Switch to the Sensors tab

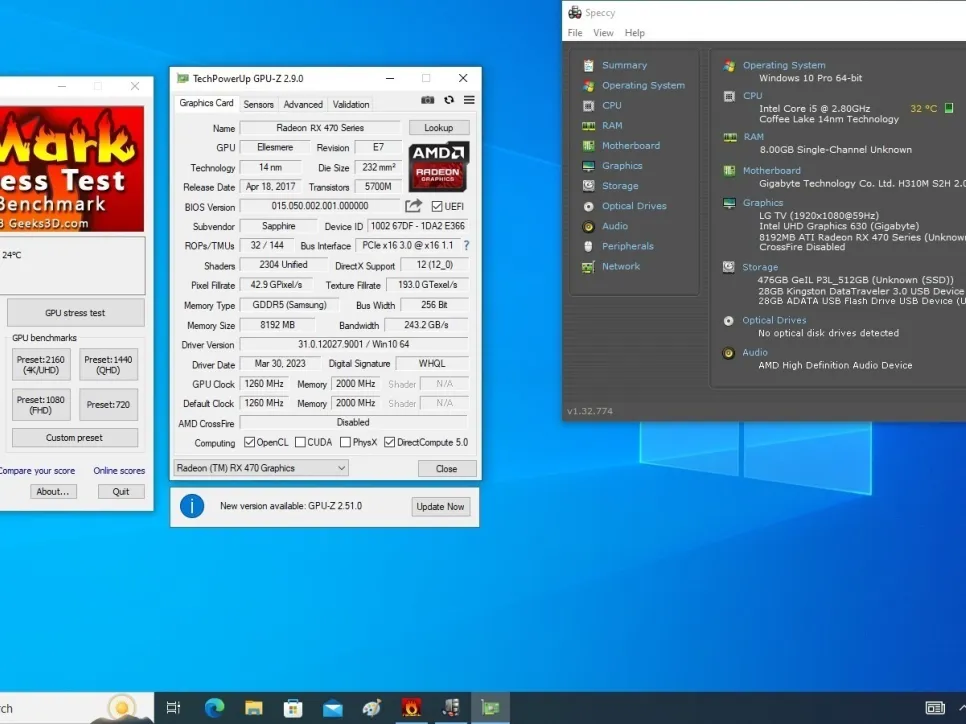[258, 104]
